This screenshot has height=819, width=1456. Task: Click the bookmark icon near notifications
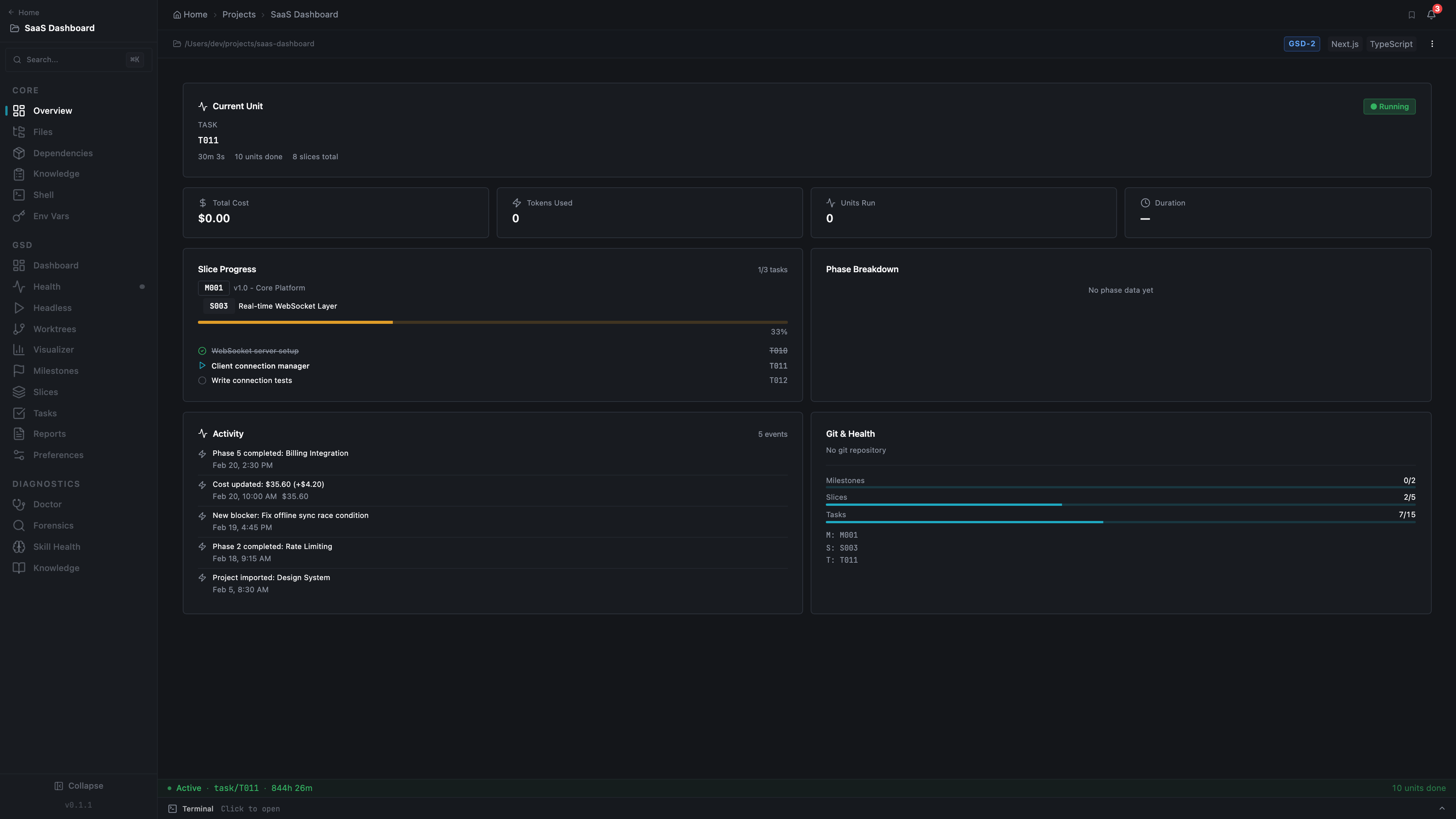[x=1411, y=14]
